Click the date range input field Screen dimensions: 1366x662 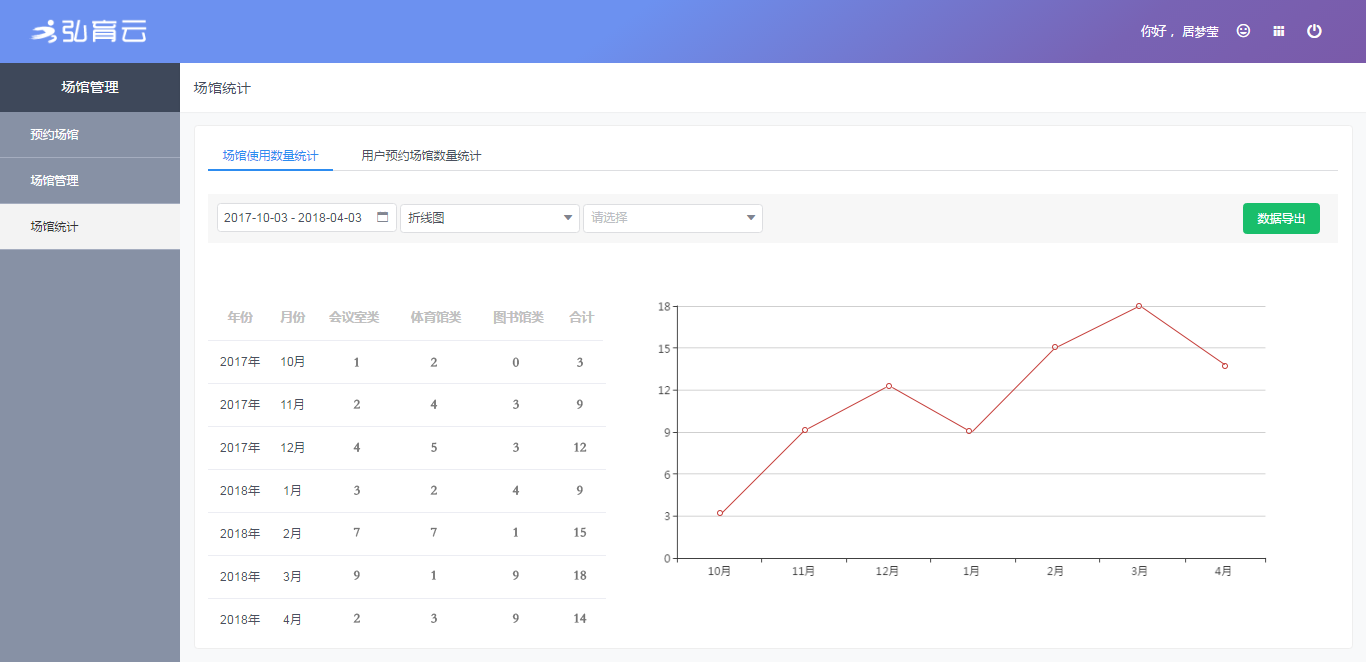pyautogui.click(x=293, y=218)
